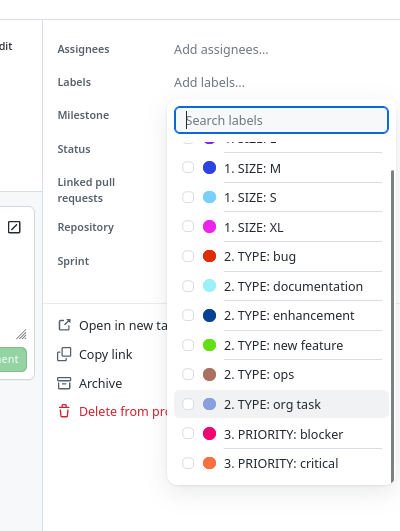The image size is (400, 531).
Task: Click the periwinkle org task color dot
Action: [x=209, y=404]
